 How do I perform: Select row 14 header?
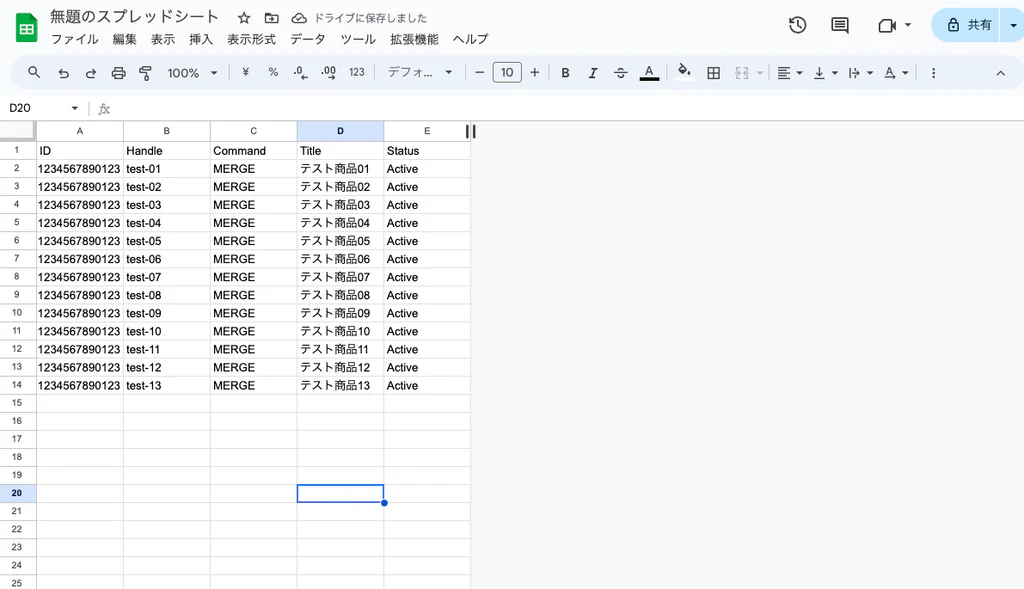coord(17,385)
